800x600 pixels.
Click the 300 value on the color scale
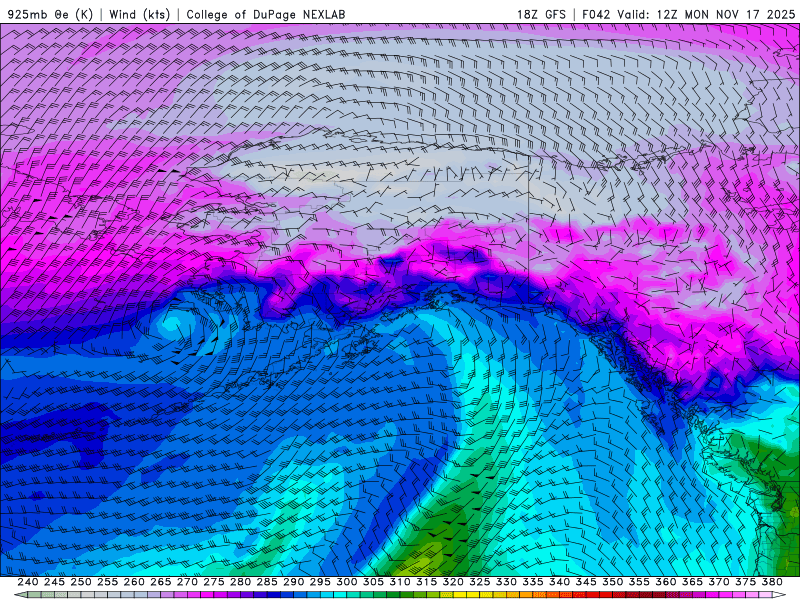tap(346, 582)
